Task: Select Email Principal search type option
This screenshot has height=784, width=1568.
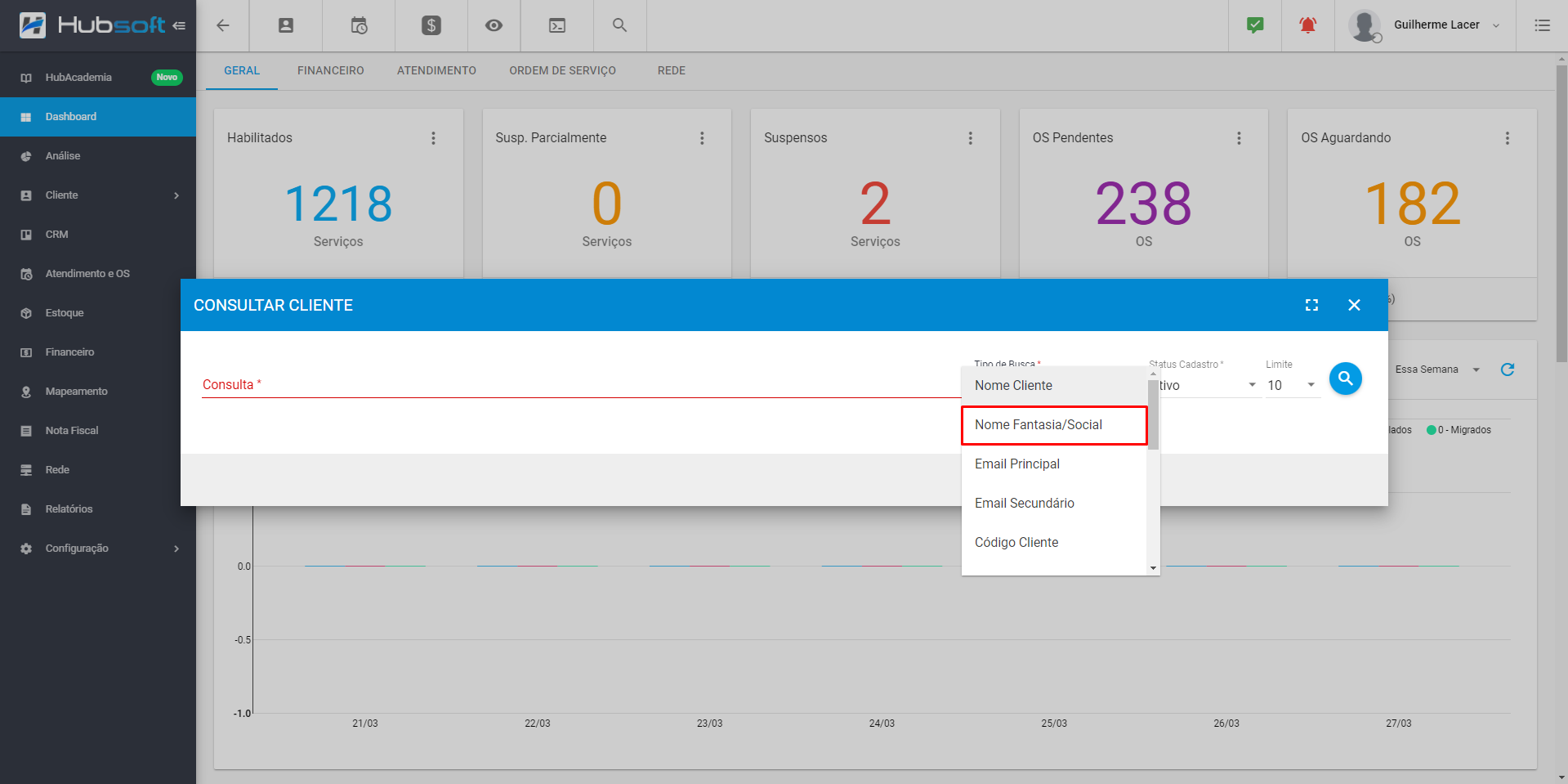Action: coord(1054,464)
